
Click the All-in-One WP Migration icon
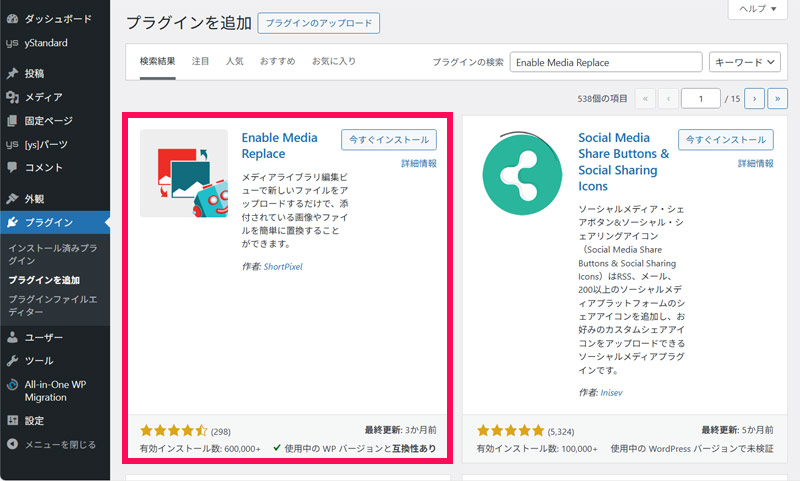[x=12, y=385]
